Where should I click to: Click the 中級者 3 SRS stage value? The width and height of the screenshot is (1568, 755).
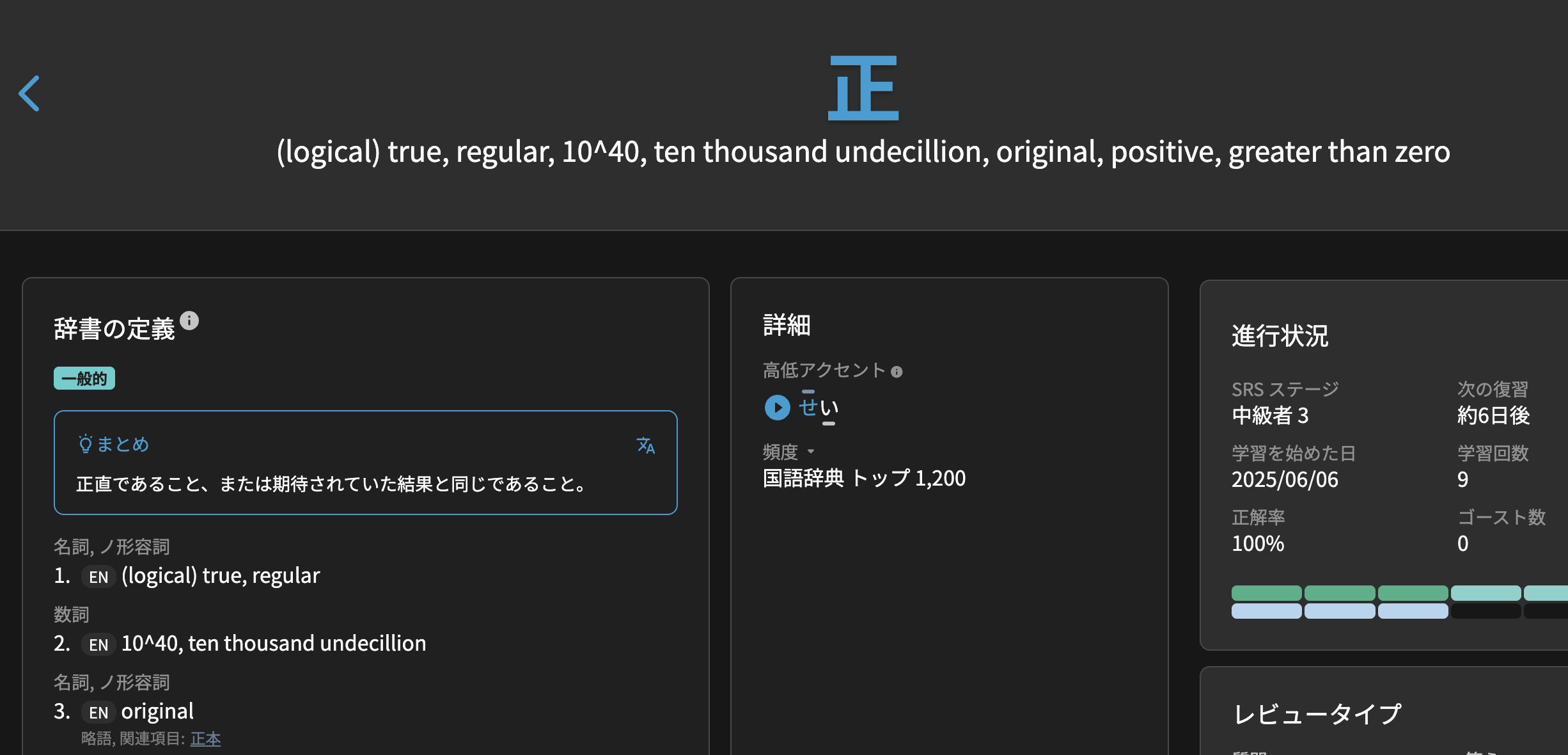pos(1270,416)
